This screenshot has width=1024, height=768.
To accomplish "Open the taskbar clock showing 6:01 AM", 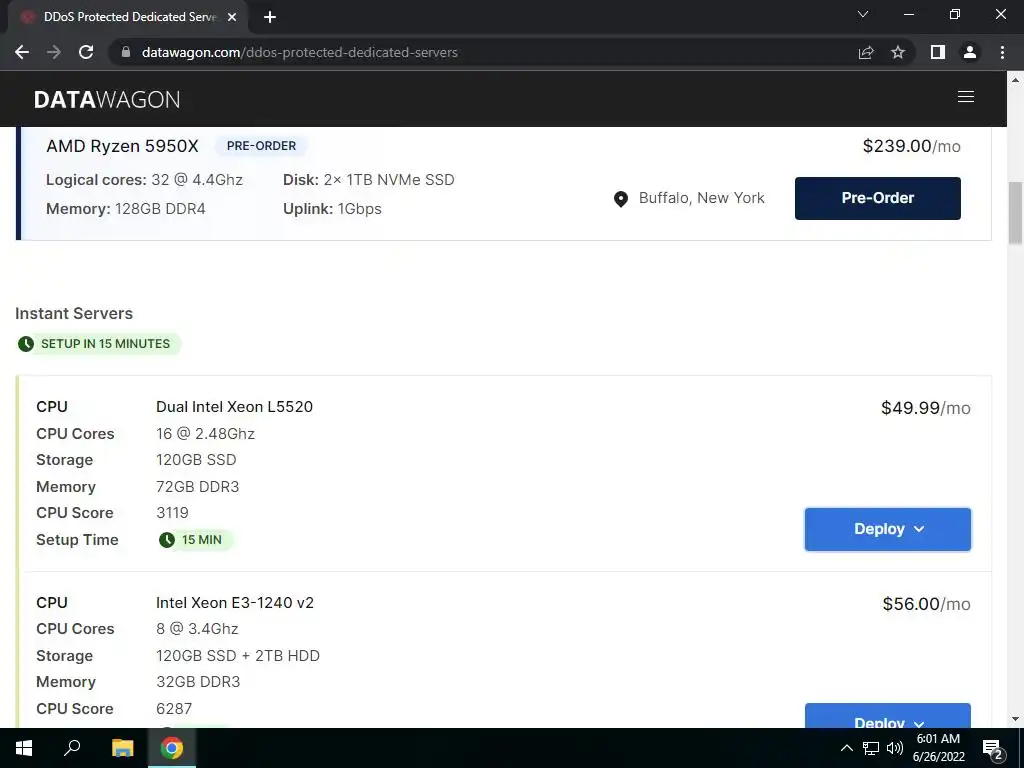I will pos(938,748).
